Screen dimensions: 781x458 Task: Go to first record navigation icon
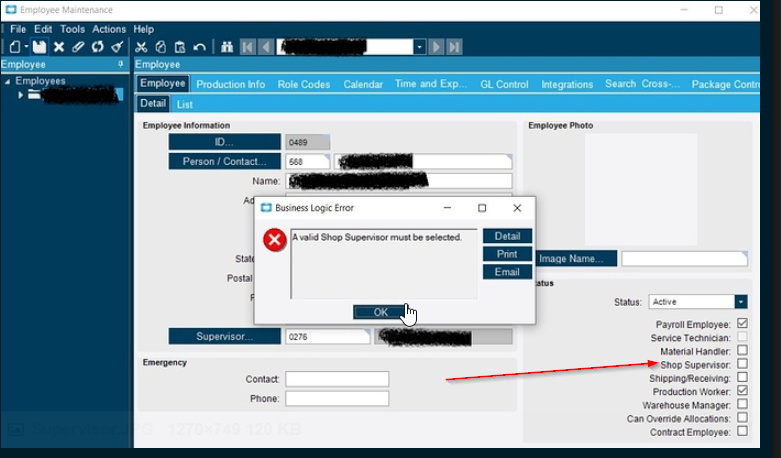pos(247,47)
